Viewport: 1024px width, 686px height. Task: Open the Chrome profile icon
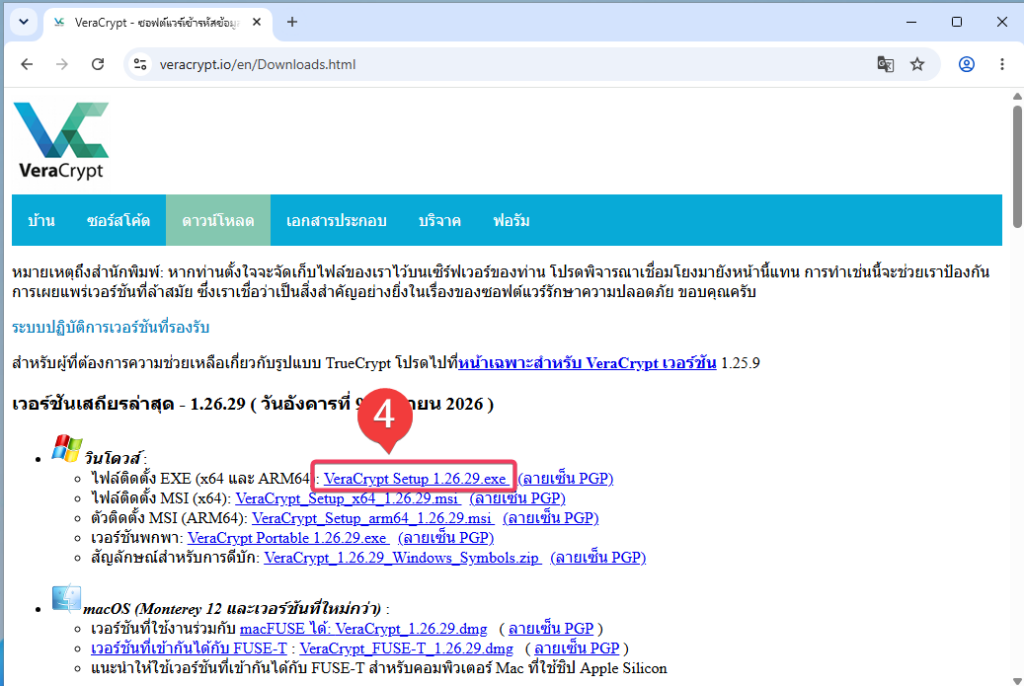(967, 64)
